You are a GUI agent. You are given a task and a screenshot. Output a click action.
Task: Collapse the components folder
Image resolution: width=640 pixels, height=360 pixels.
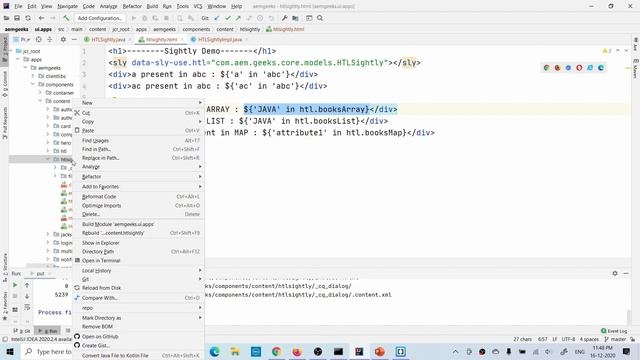click(33, 84)
